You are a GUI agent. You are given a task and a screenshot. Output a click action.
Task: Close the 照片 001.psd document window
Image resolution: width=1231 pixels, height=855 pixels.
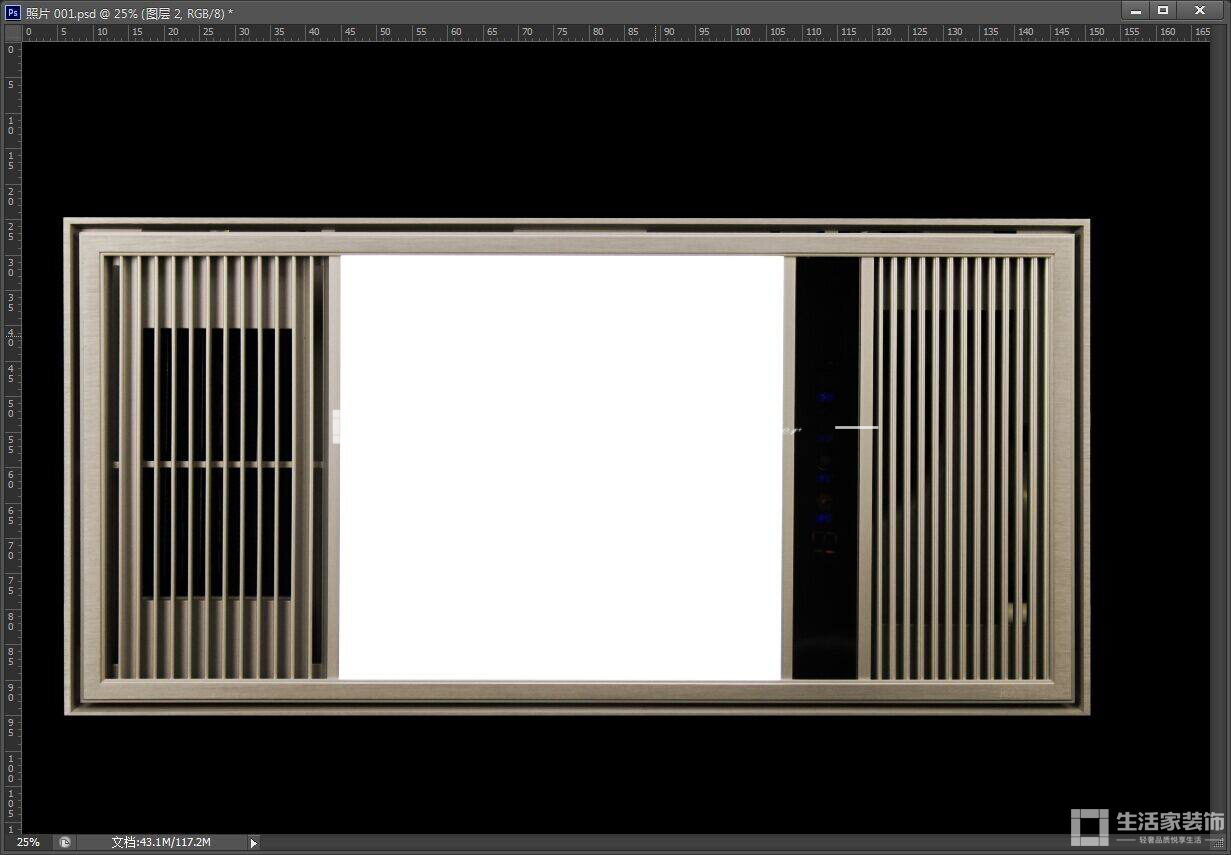(1201, 11)
